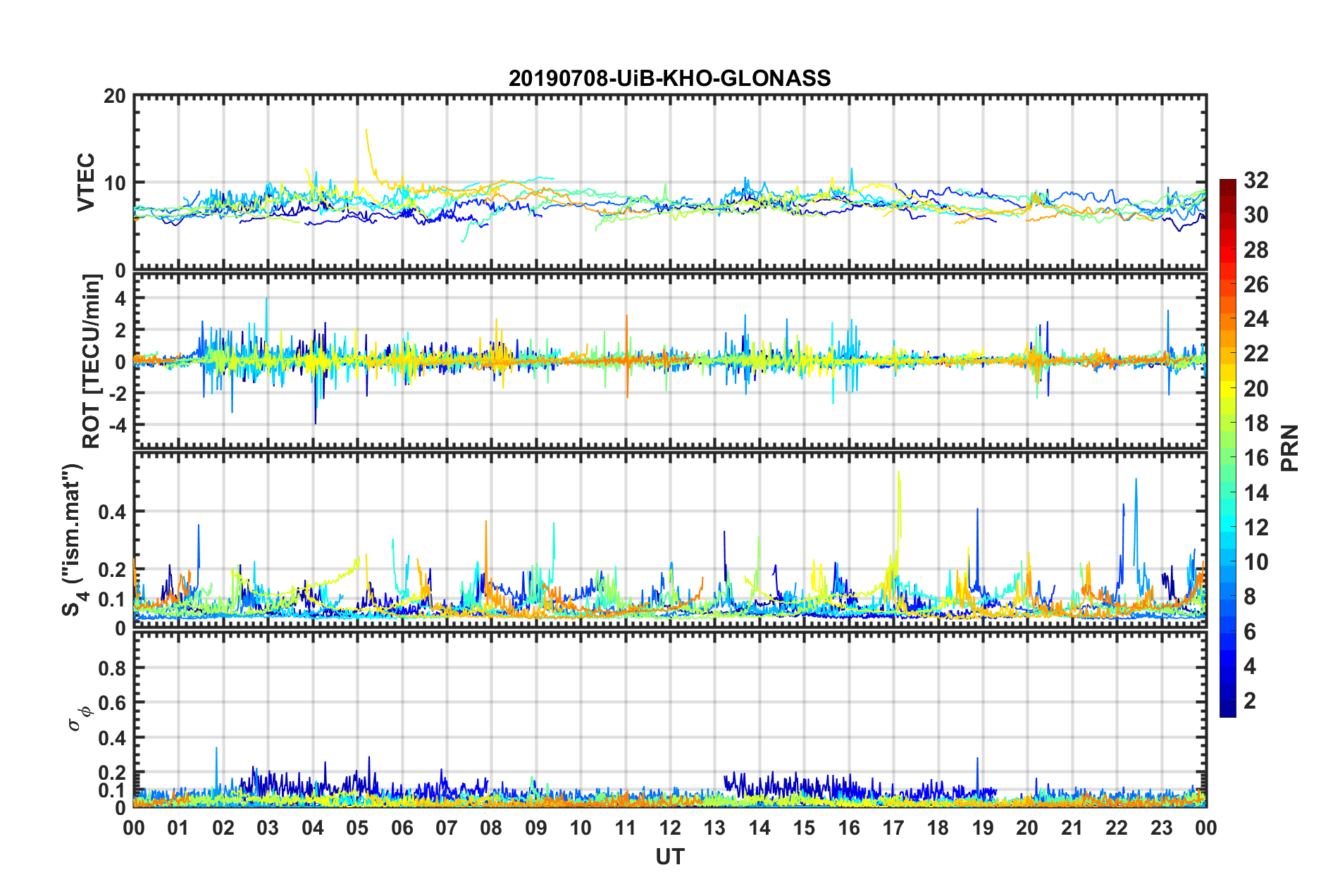Click sigma phi axis tick label 0.6

[112, 703]
